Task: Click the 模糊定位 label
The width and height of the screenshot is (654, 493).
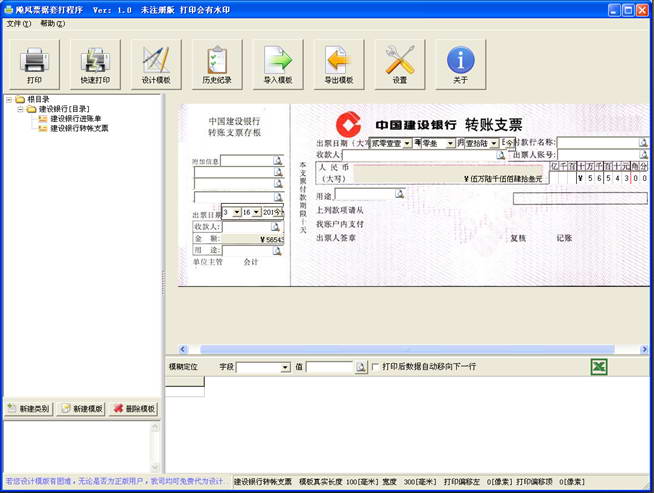Action: [183, 367]
